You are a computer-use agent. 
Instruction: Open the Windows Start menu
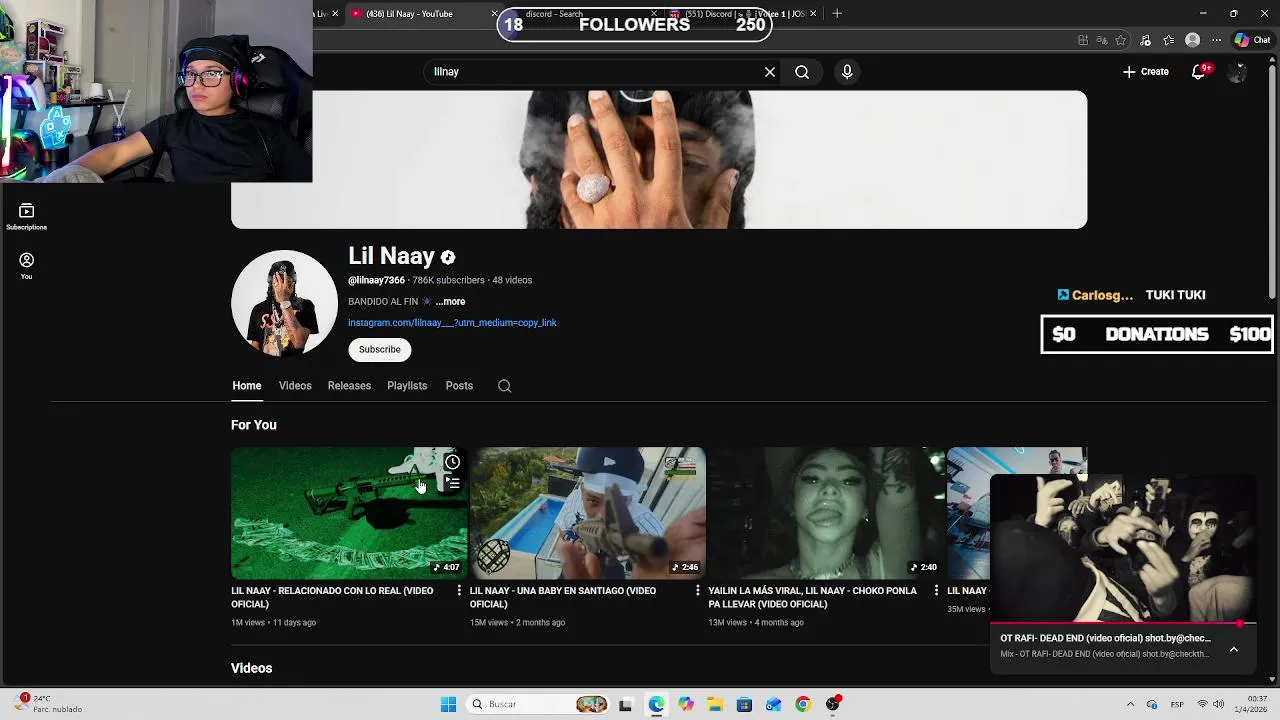(x=448, y=704)
